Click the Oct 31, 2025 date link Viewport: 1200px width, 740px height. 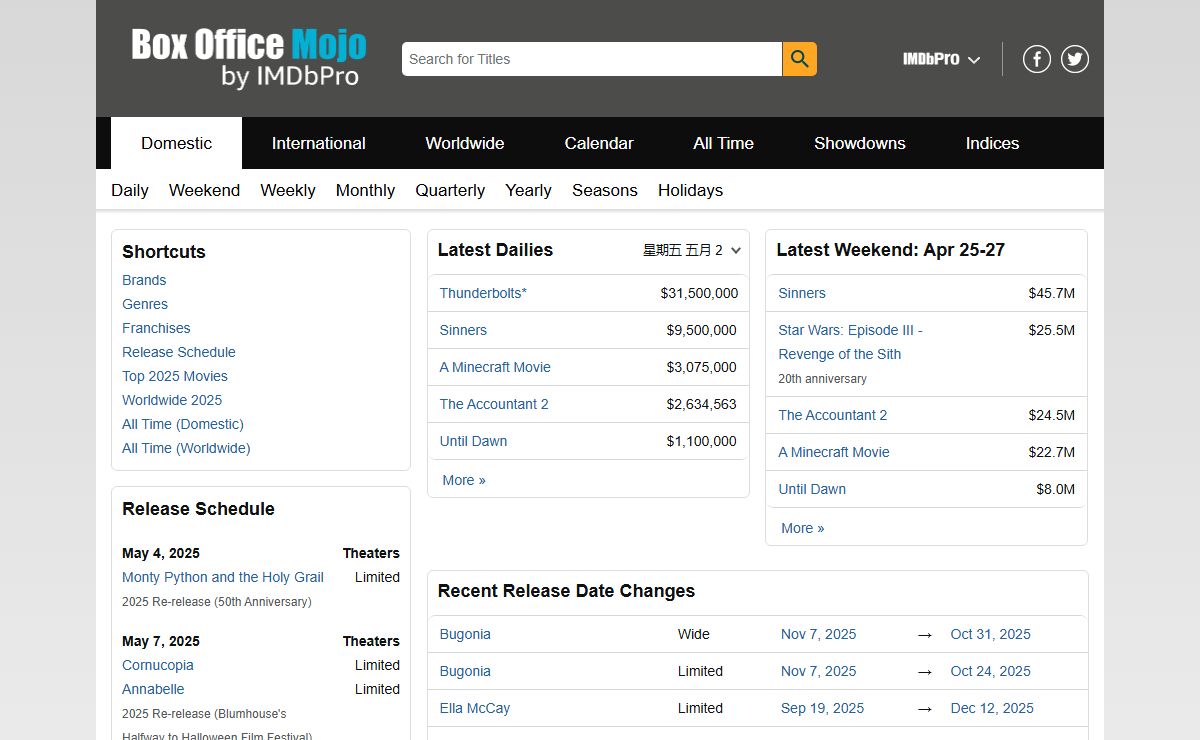tap(991, 634)
